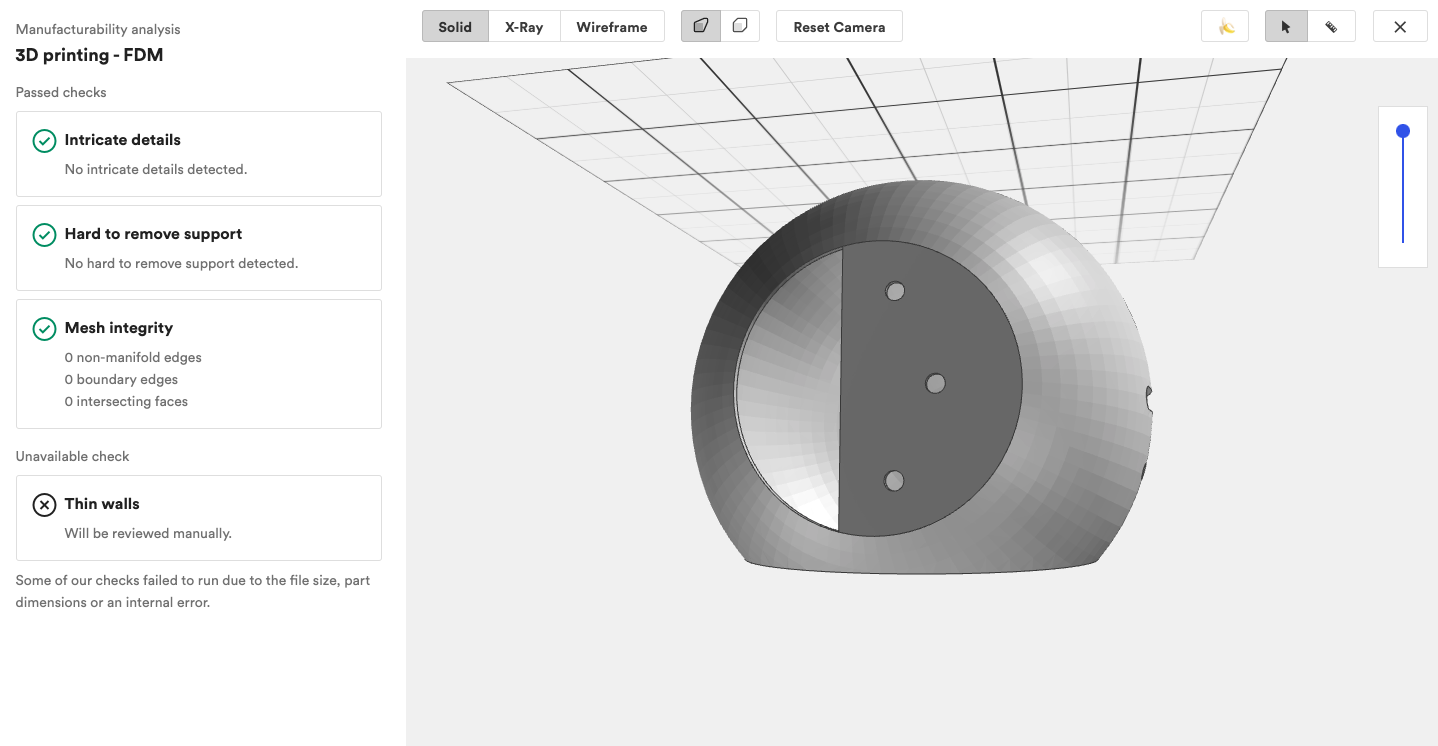Click 'Will be reviewed manually.' text
The image size is (1438, 746).
point(148,533)
